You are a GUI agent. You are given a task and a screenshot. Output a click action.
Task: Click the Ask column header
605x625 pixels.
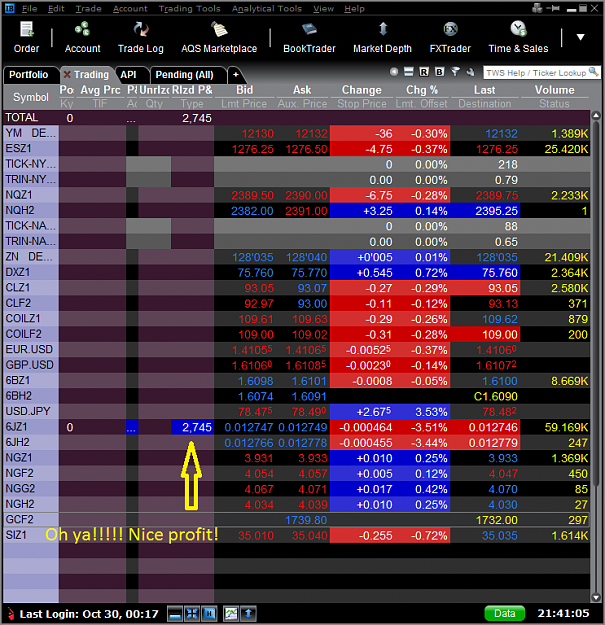pos(302,90)
